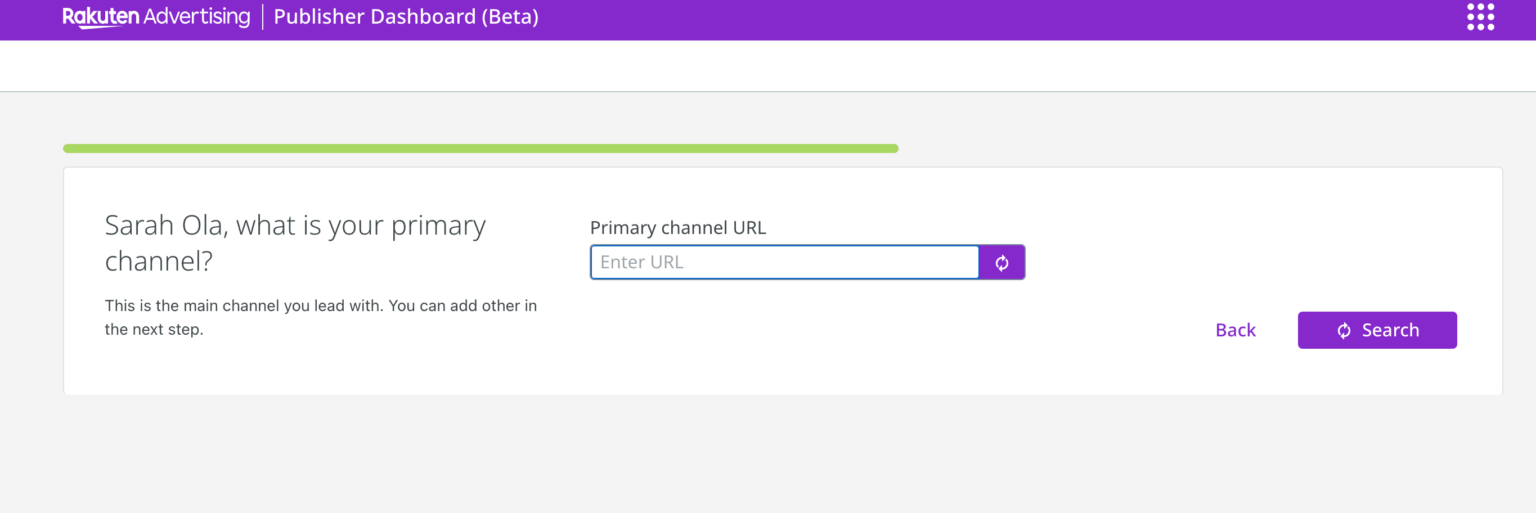The image size is (1536, 513).
Task: Open the apps grid menu icon
Action: click(1480, 17)
